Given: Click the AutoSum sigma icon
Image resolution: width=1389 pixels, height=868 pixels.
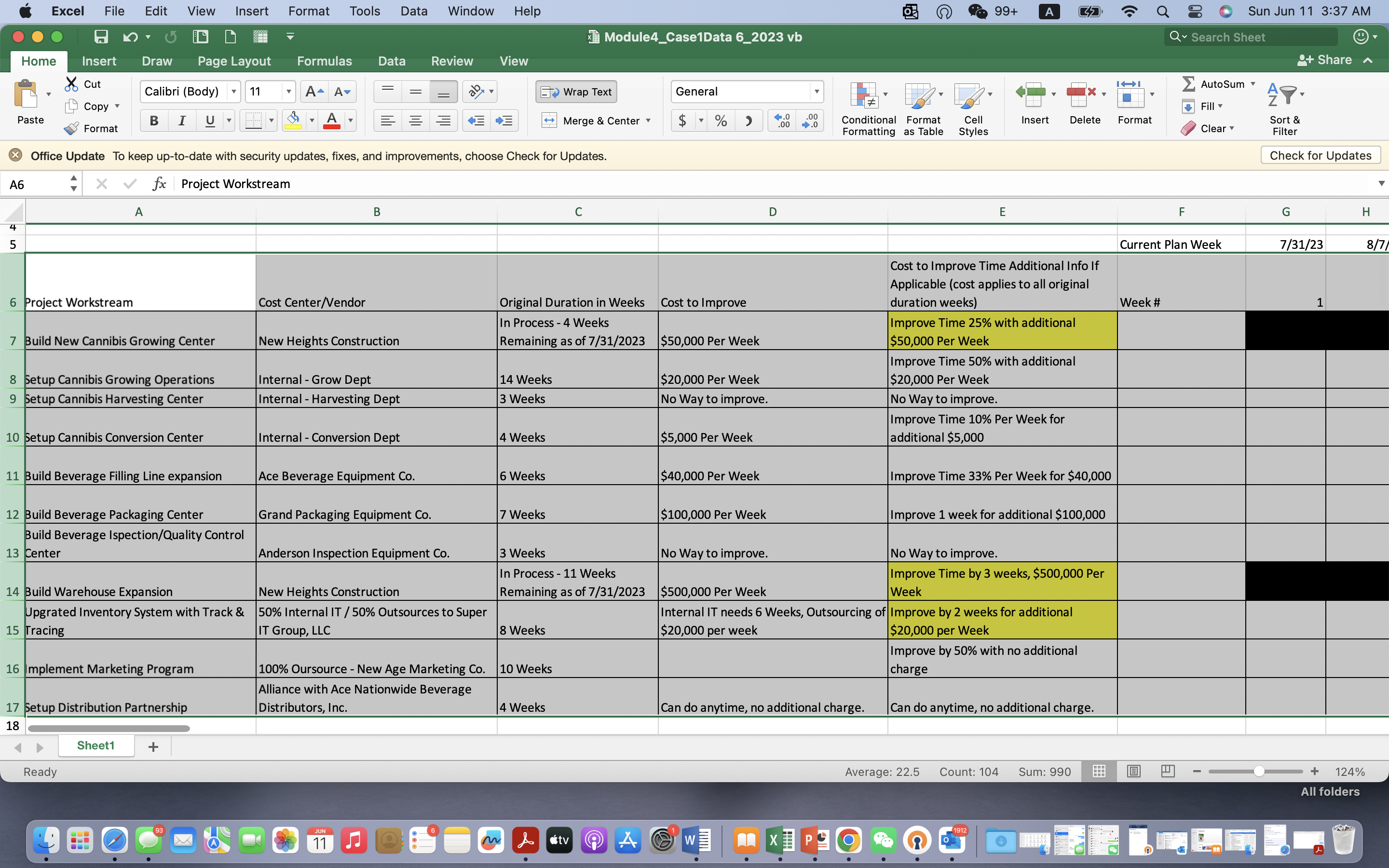Looking at the screenshot, I should tap(1189, 84).
